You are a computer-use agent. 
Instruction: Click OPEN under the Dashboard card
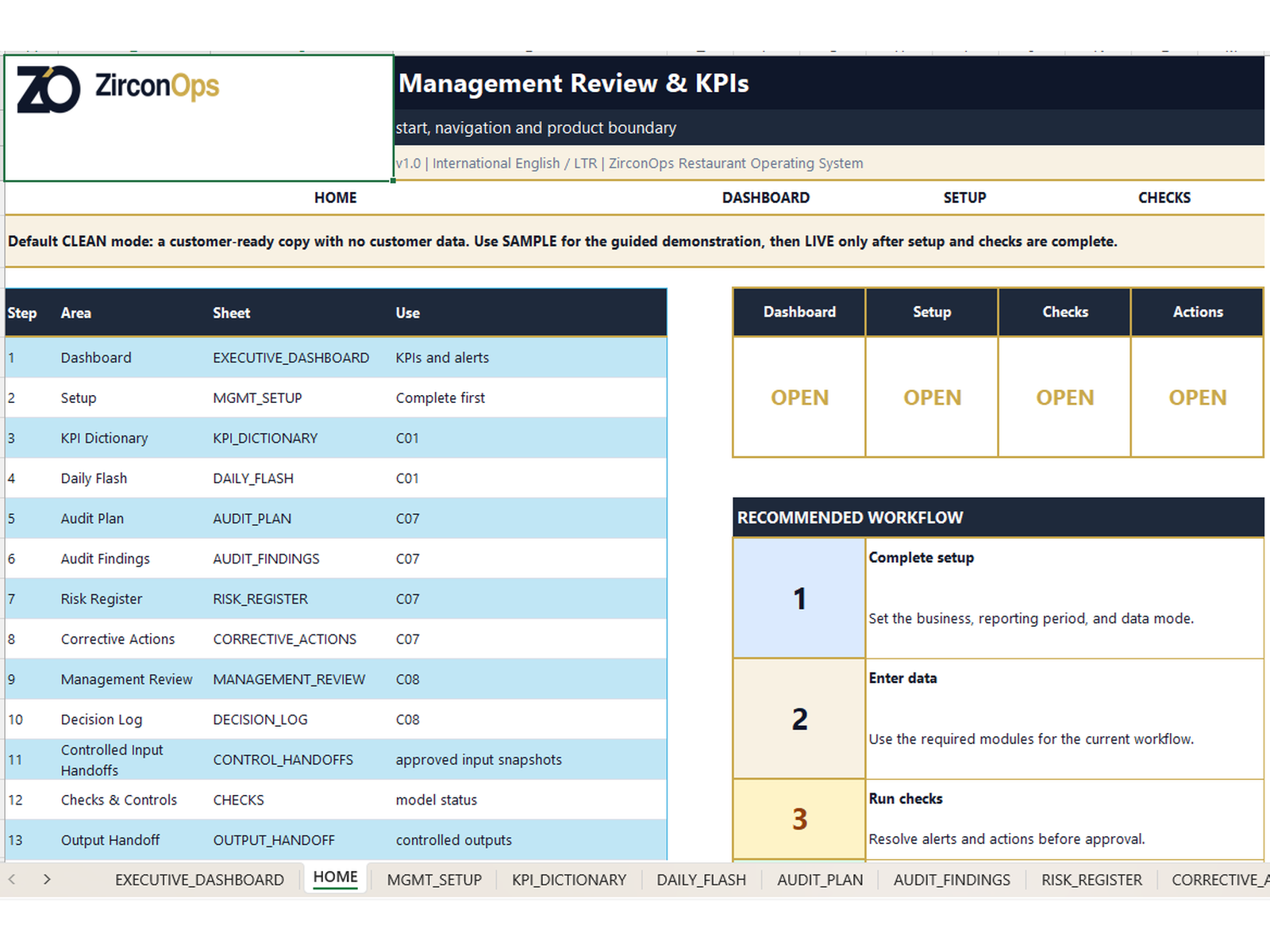coord(799,397)
